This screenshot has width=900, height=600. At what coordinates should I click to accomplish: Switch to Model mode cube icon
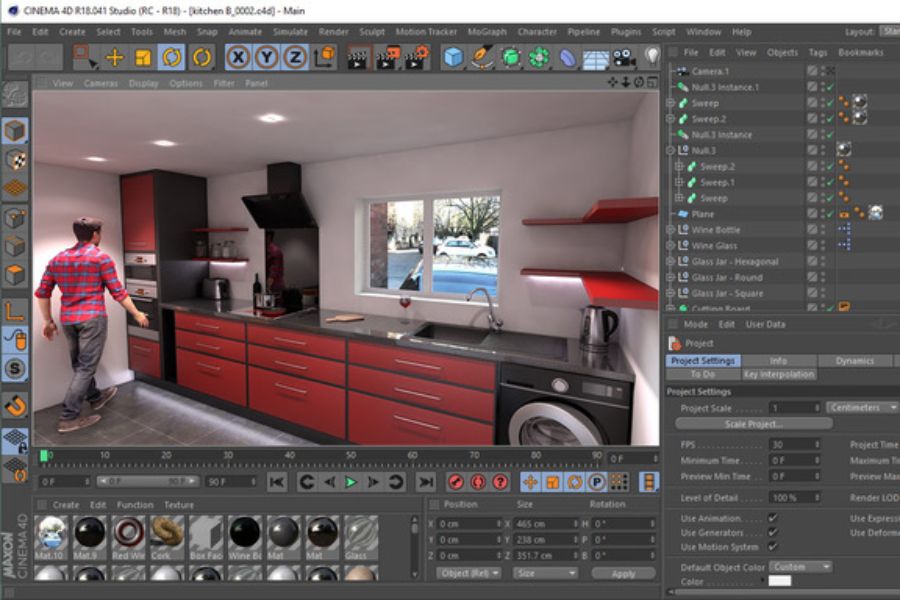coord(15,131)
